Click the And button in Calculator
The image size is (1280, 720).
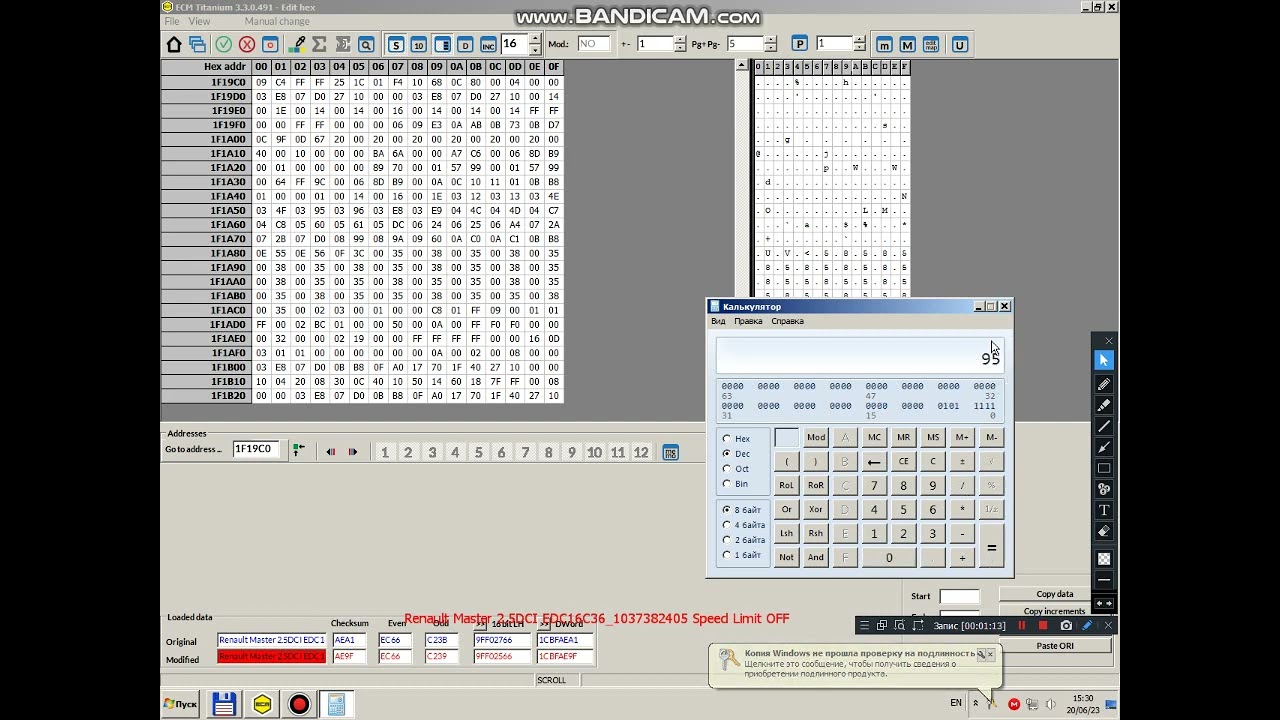pyautogui.click(x=816, y=557)
